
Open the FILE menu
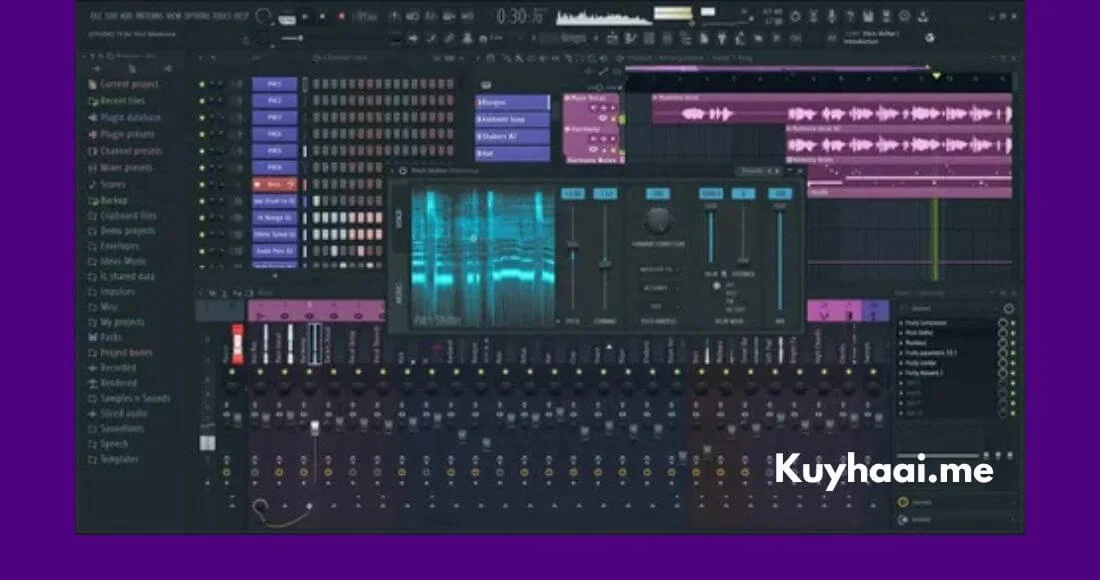(96, 15)
